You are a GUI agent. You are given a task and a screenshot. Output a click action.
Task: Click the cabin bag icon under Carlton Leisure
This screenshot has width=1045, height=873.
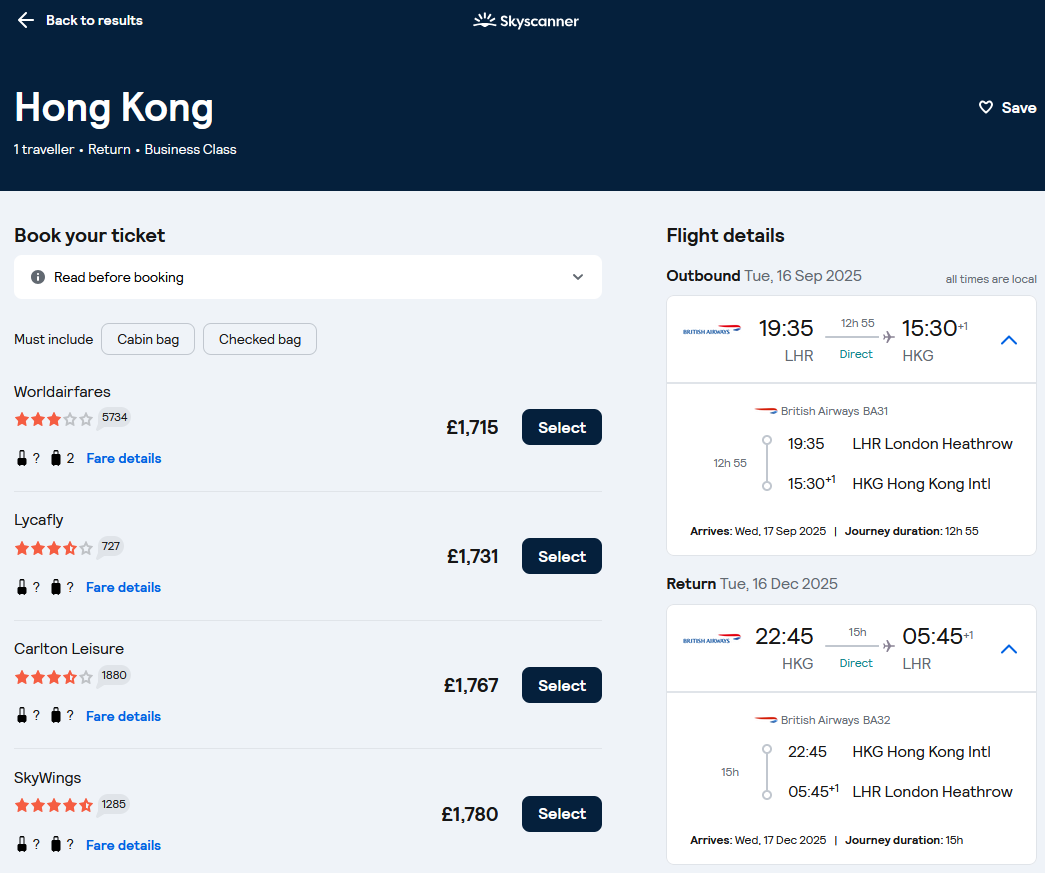click(20, 715)
